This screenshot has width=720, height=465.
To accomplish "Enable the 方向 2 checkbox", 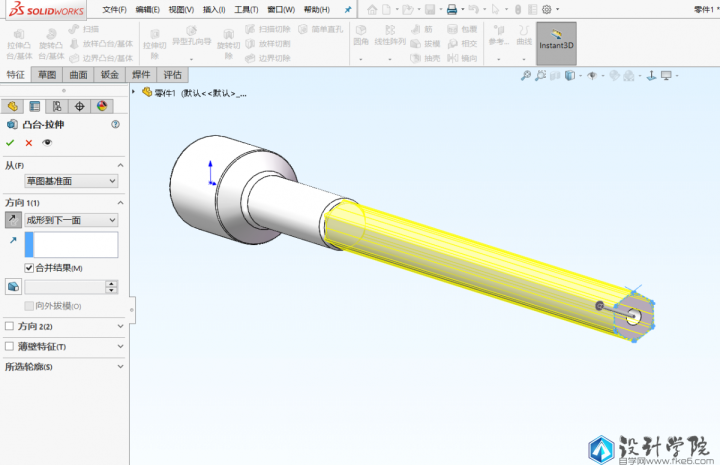I will 10,326.
